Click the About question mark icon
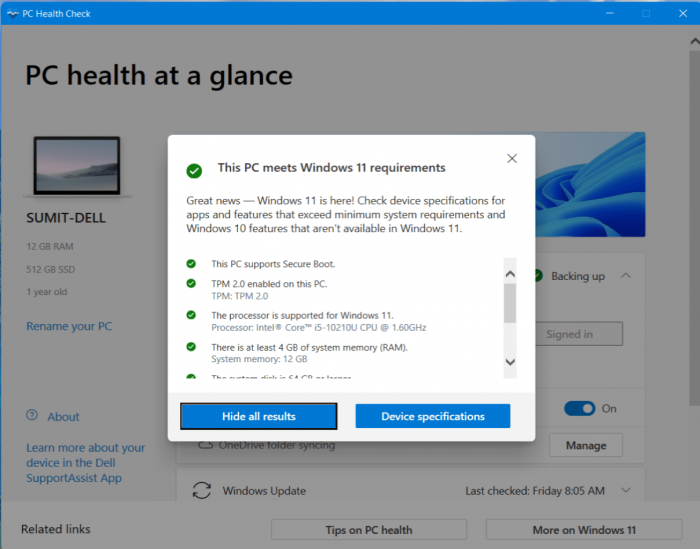This screenshot has width=700, height=549. tap(32, 415)
